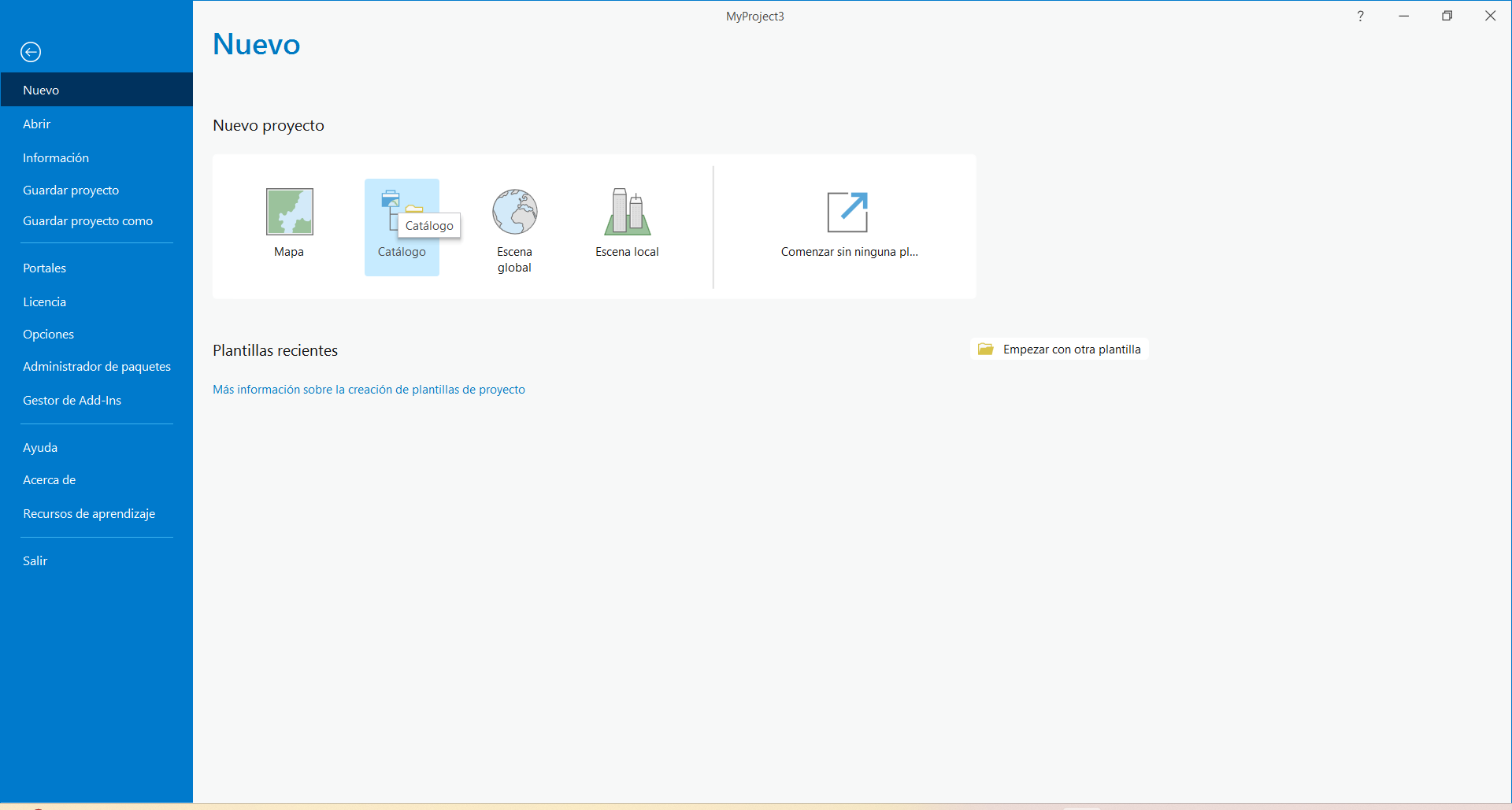The width and height of the screenshot is (1512, 810).
Task: Click the back arrow icon
Action: [x=31, y=52]
